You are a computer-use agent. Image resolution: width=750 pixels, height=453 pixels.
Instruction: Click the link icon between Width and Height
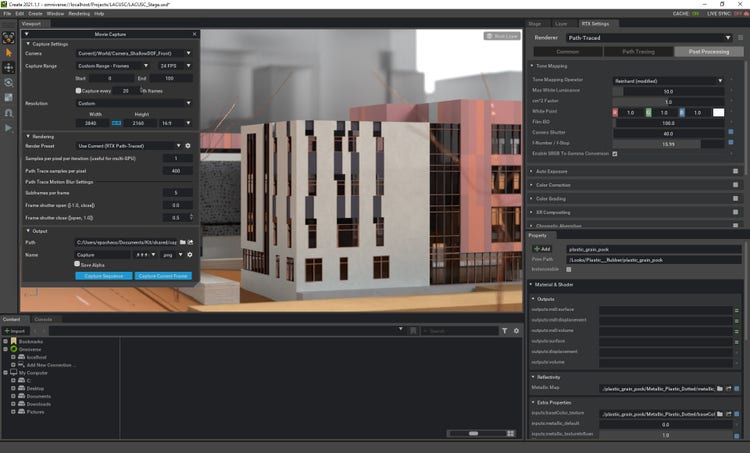tap(115, 123)
